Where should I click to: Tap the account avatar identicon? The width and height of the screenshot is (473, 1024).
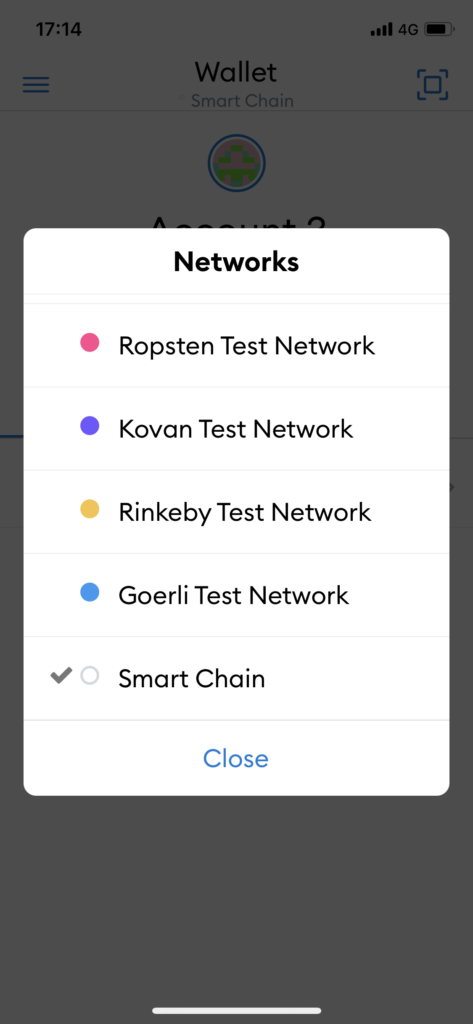click(236, 163)
